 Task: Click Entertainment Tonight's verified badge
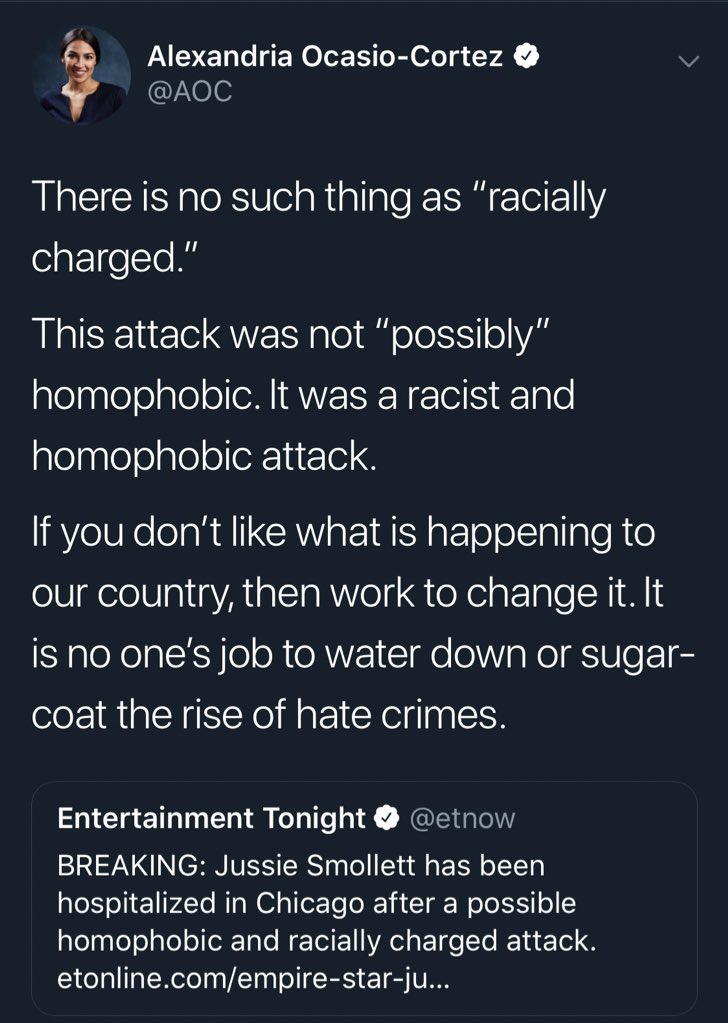pyautogui.click(x=386, y=819)
